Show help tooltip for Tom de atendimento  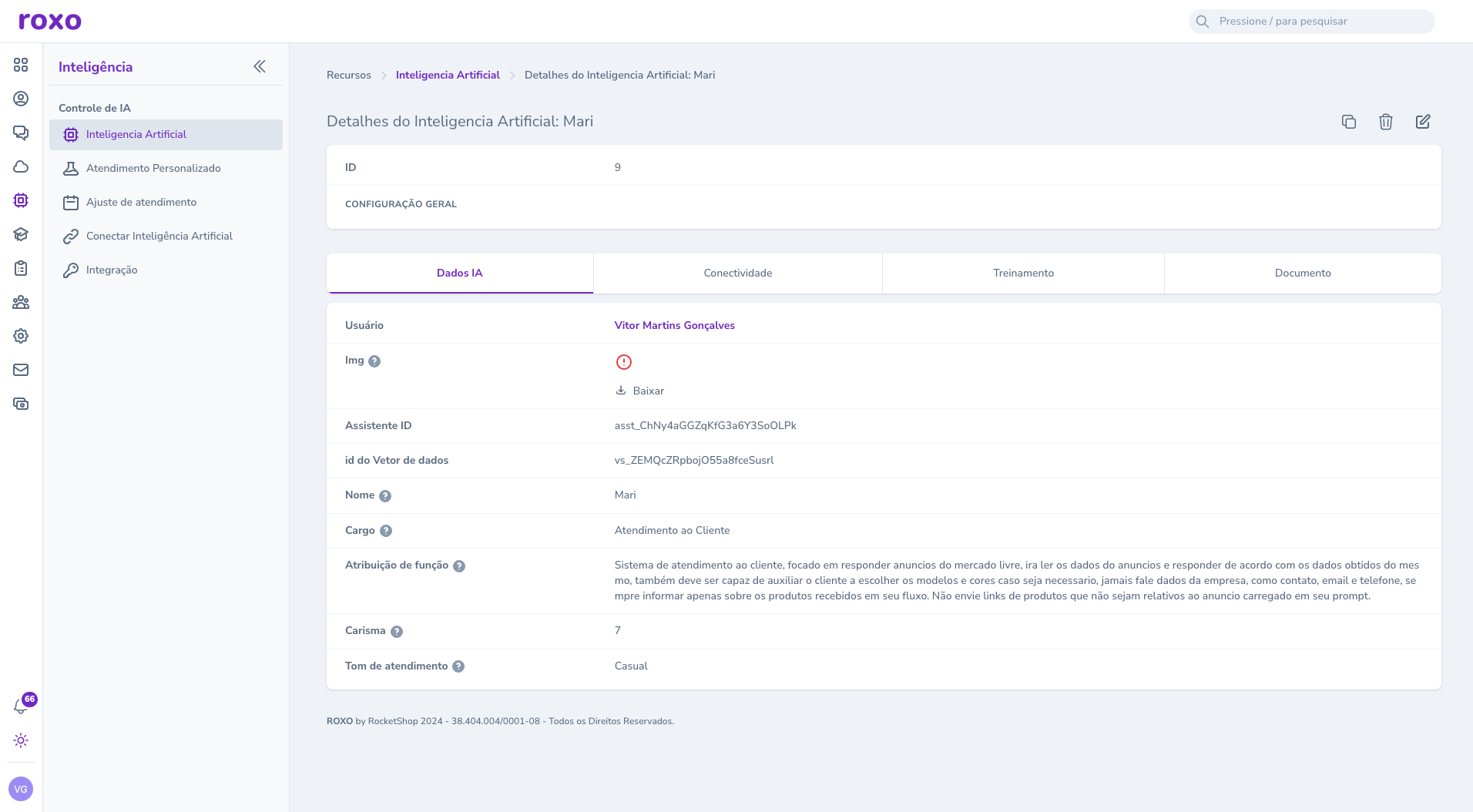point(458,666)
